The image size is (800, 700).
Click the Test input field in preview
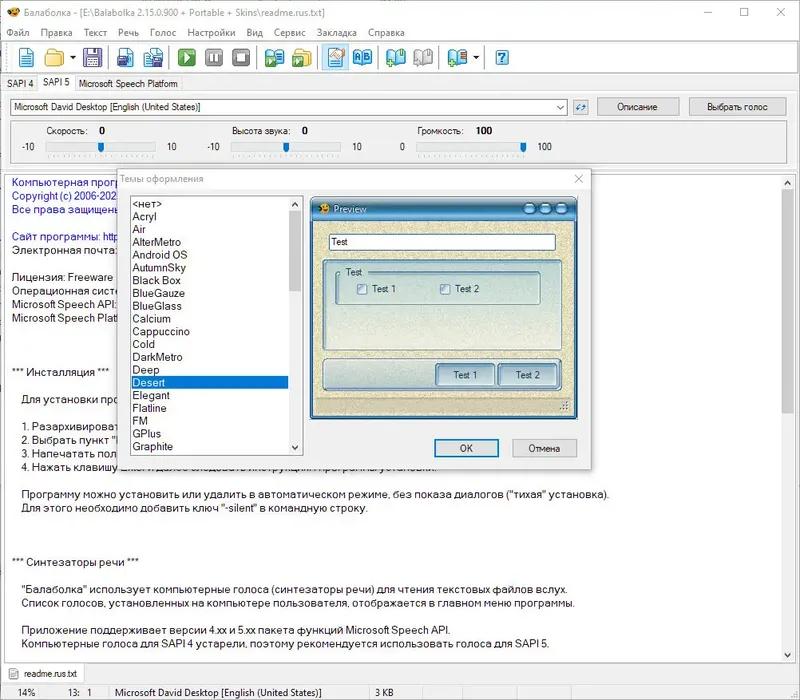pos(442,242)
